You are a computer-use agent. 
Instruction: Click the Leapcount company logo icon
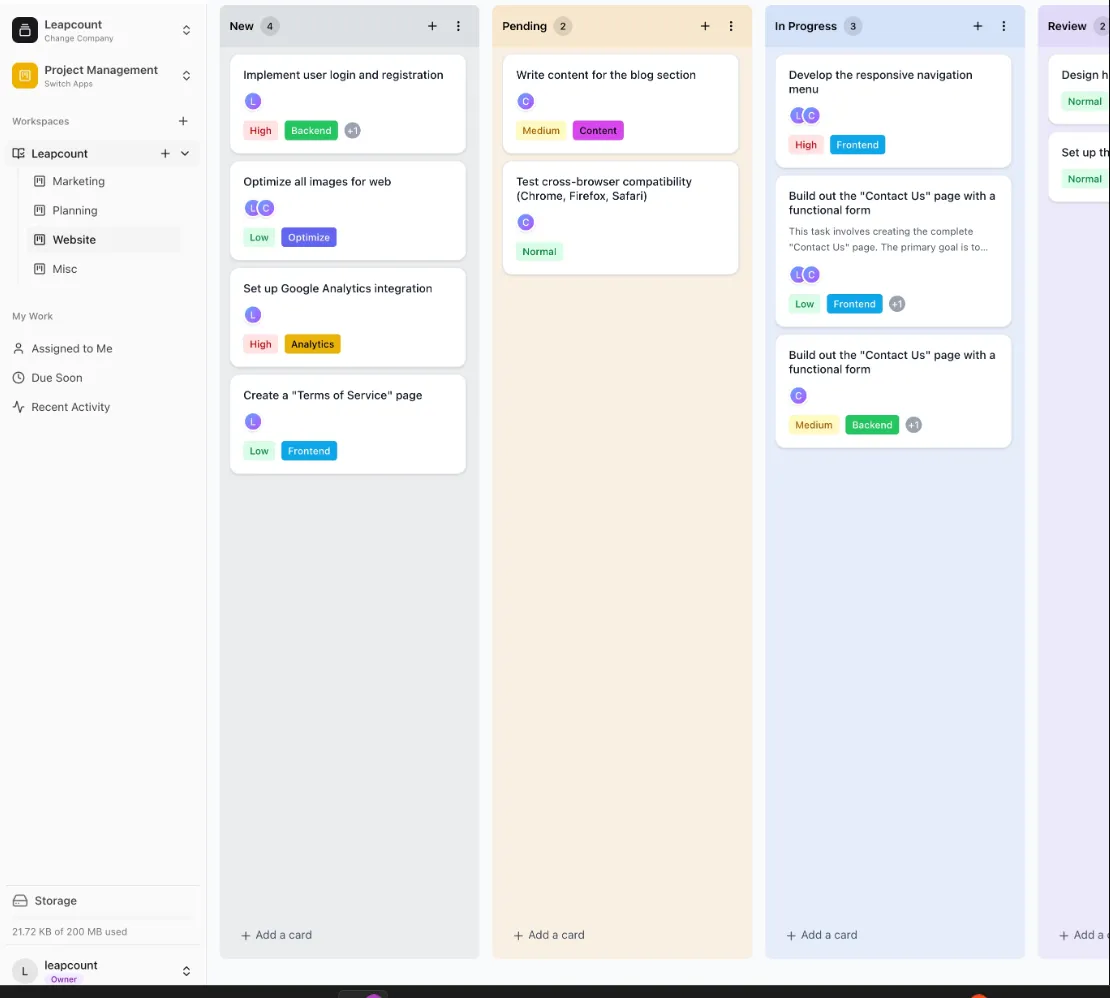tap(25, 30)
